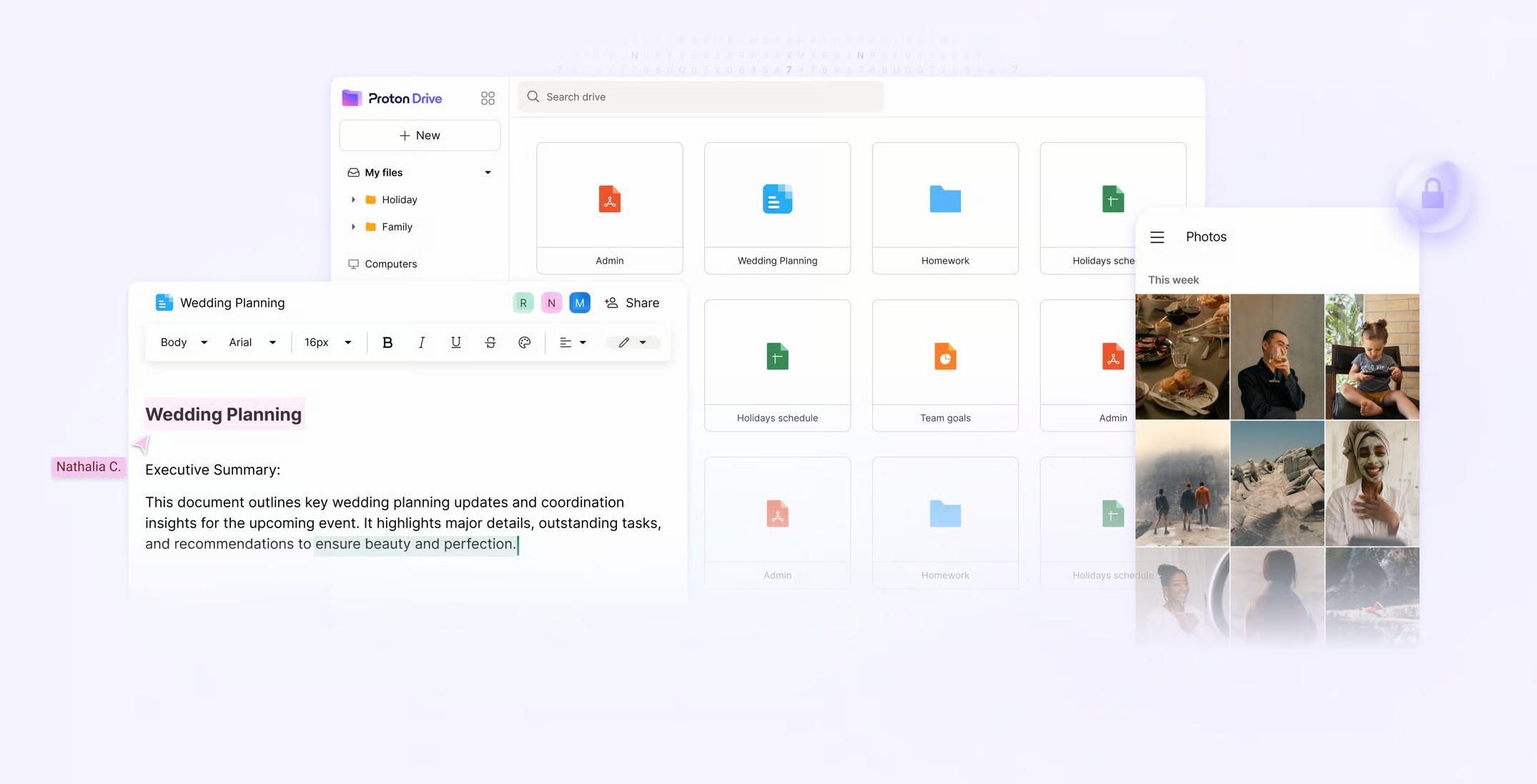Open the faded Homework folder in bottom row
This screenshot has width=1537, height=784.
(945, 522)
